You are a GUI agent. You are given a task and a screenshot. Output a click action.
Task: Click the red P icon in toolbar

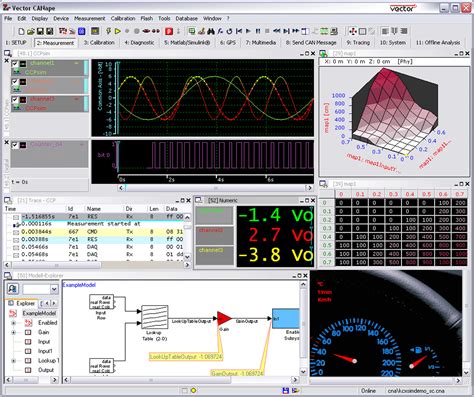[169, 31]
